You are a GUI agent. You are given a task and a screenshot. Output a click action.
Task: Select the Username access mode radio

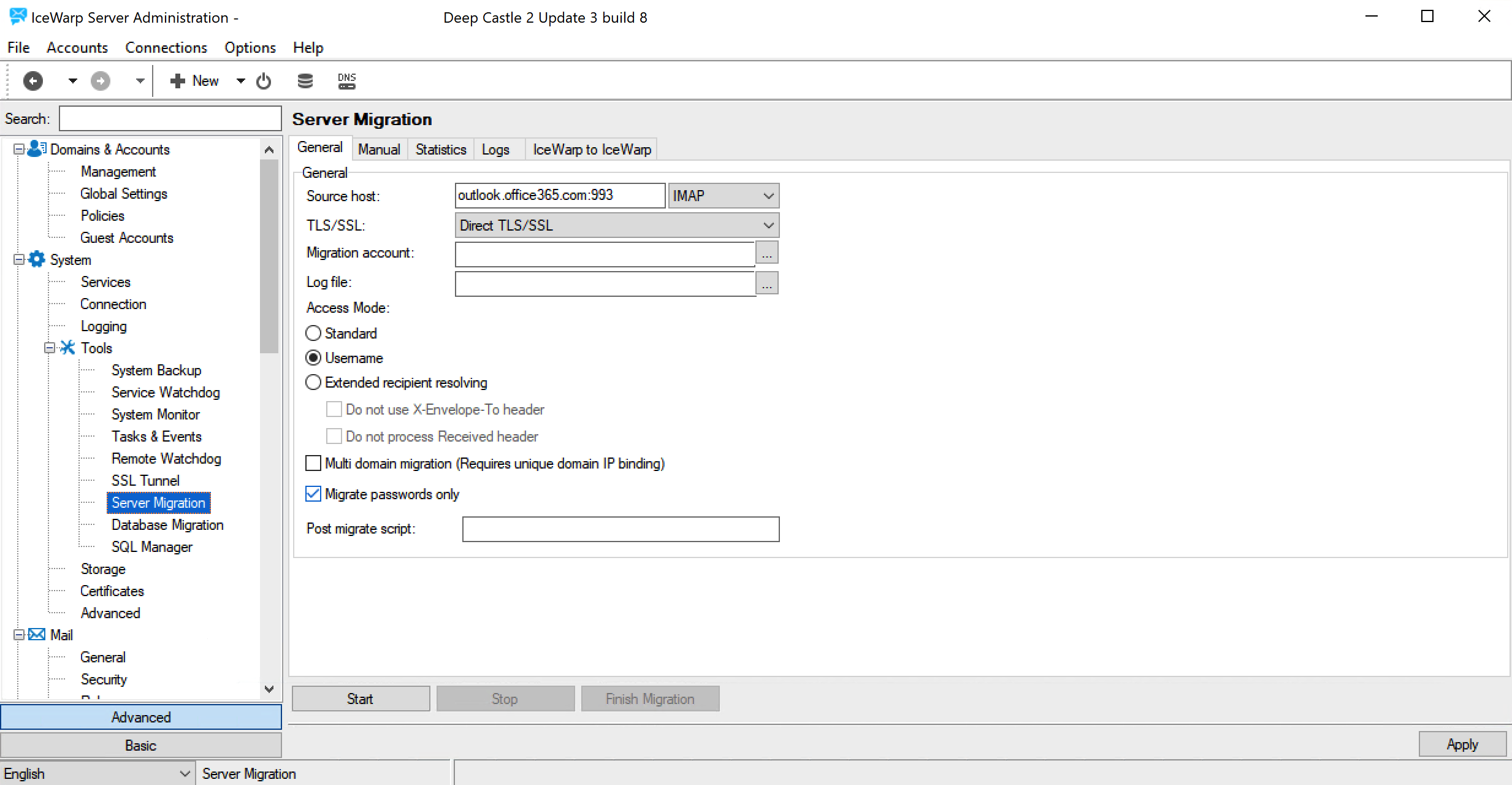click(313, 358)
